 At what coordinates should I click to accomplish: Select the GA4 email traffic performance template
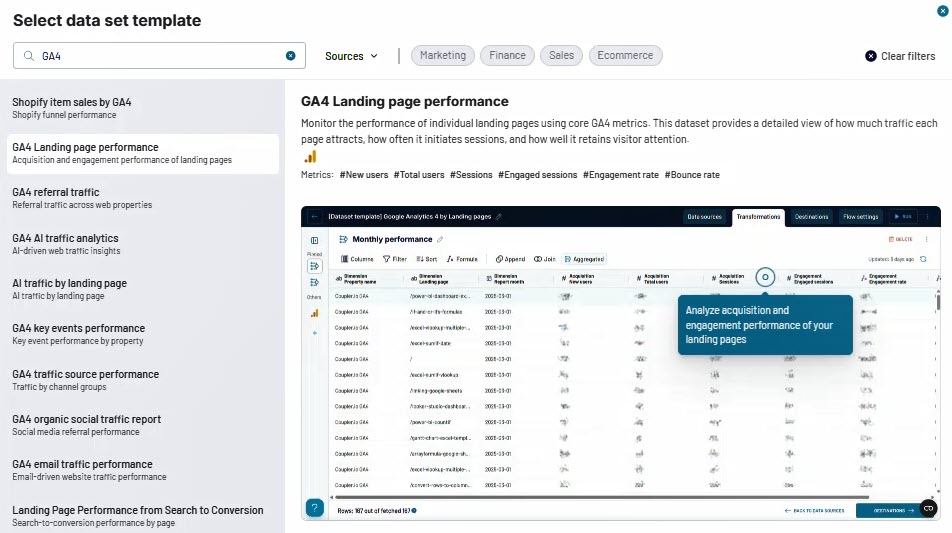[143, 470]
